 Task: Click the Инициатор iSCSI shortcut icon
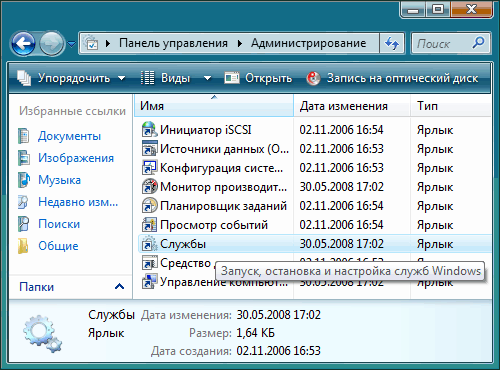pyautogui.click(x=149, y=130)
